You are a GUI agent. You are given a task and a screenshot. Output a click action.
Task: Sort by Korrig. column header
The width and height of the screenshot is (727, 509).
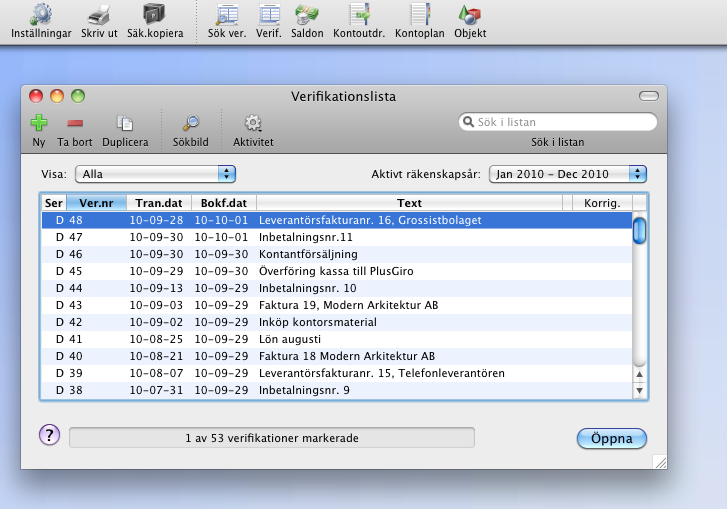click(x=602, y=203)
